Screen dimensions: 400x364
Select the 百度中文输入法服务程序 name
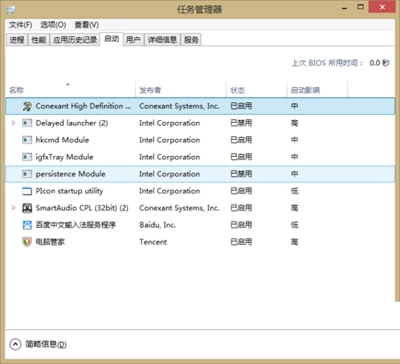click(76, 225)
